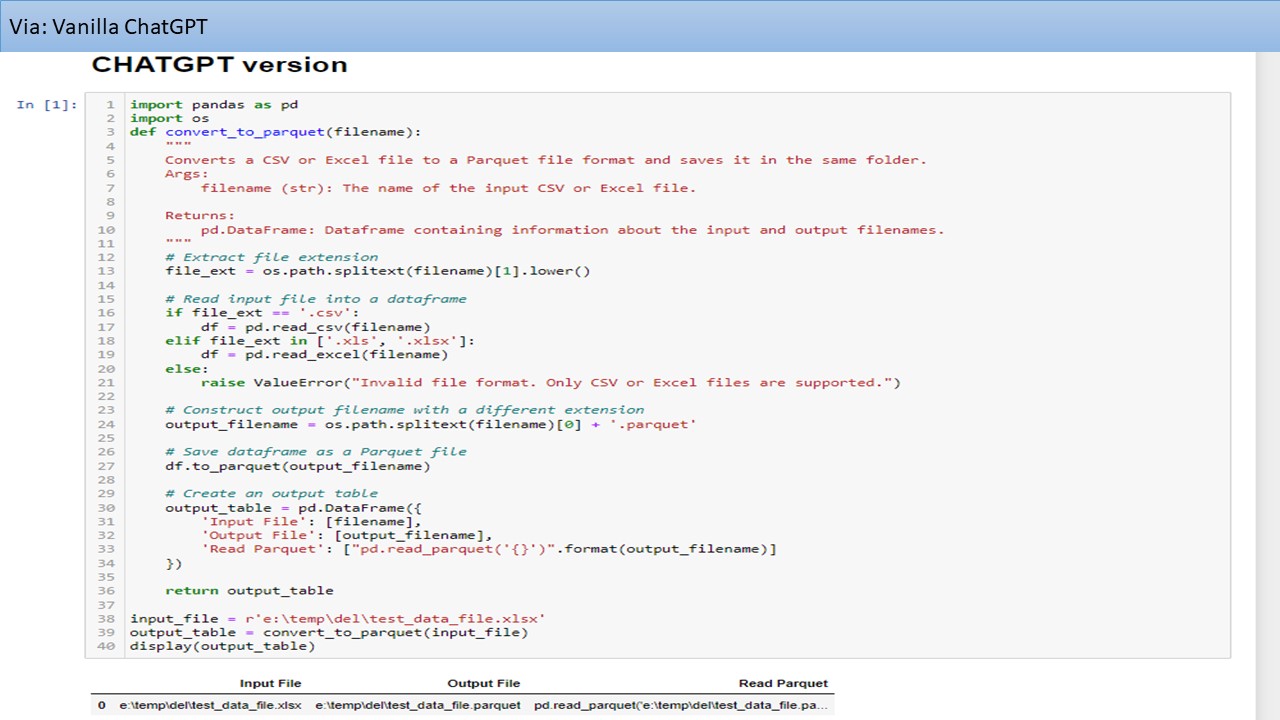
Task: Click the pd.read_csv(filename) line
Action: [315, 326]
